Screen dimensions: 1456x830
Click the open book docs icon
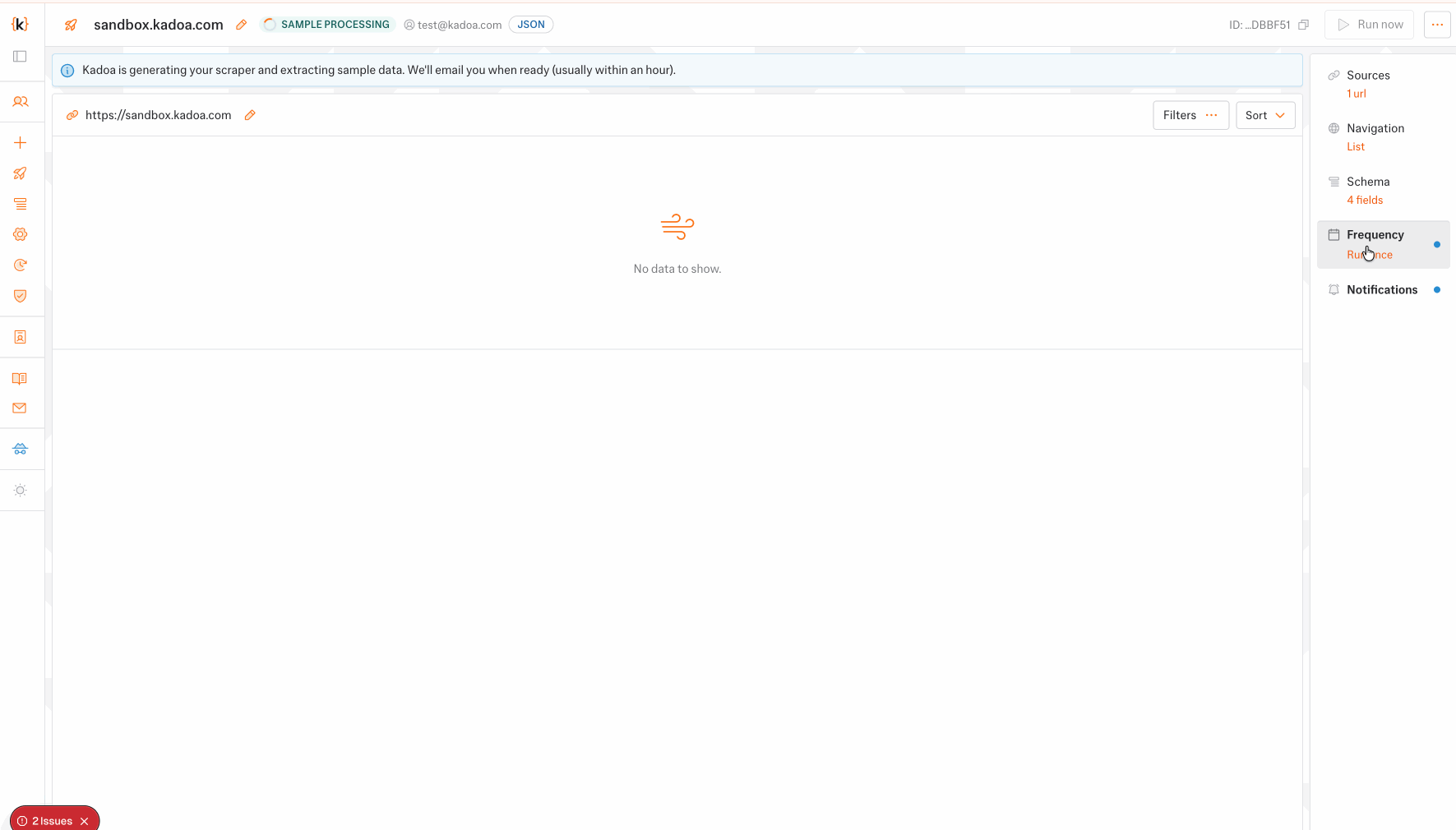[20, 379]
